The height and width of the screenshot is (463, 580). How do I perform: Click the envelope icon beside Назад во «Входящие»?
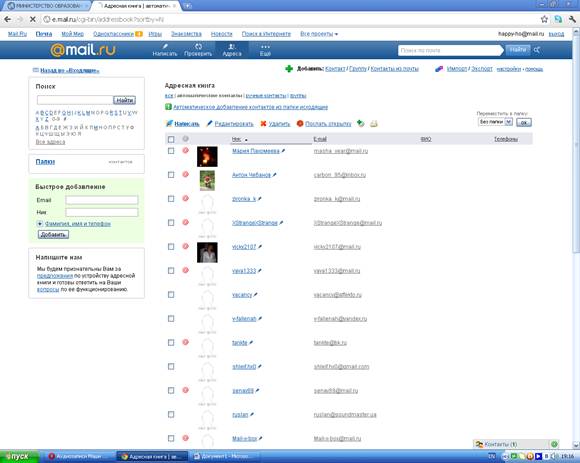(36, 70)
